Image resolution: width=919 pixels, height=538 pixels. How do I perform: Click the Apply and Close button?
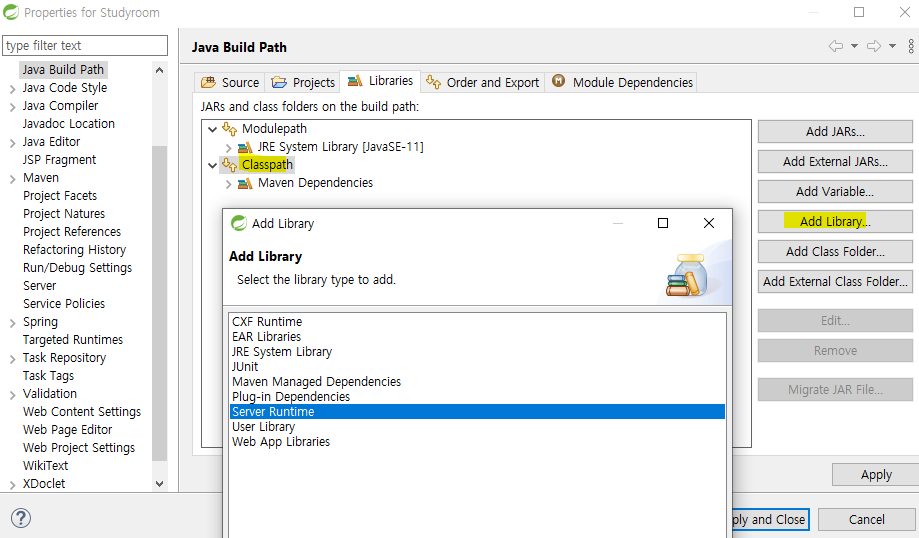pyautogui.click(x=771, y=519)
